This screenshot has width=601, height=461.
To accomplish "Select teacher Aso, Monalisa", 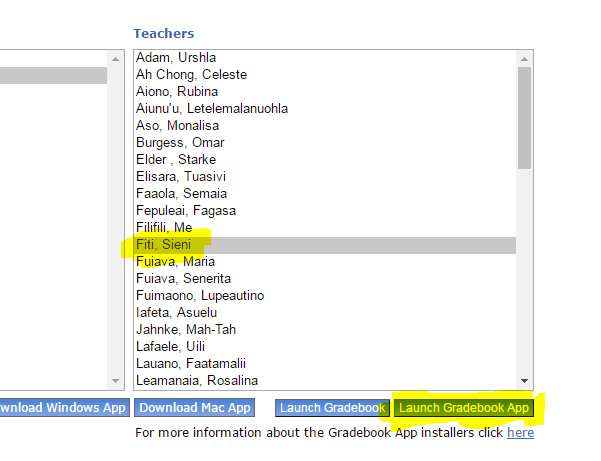I will [325, 125].
